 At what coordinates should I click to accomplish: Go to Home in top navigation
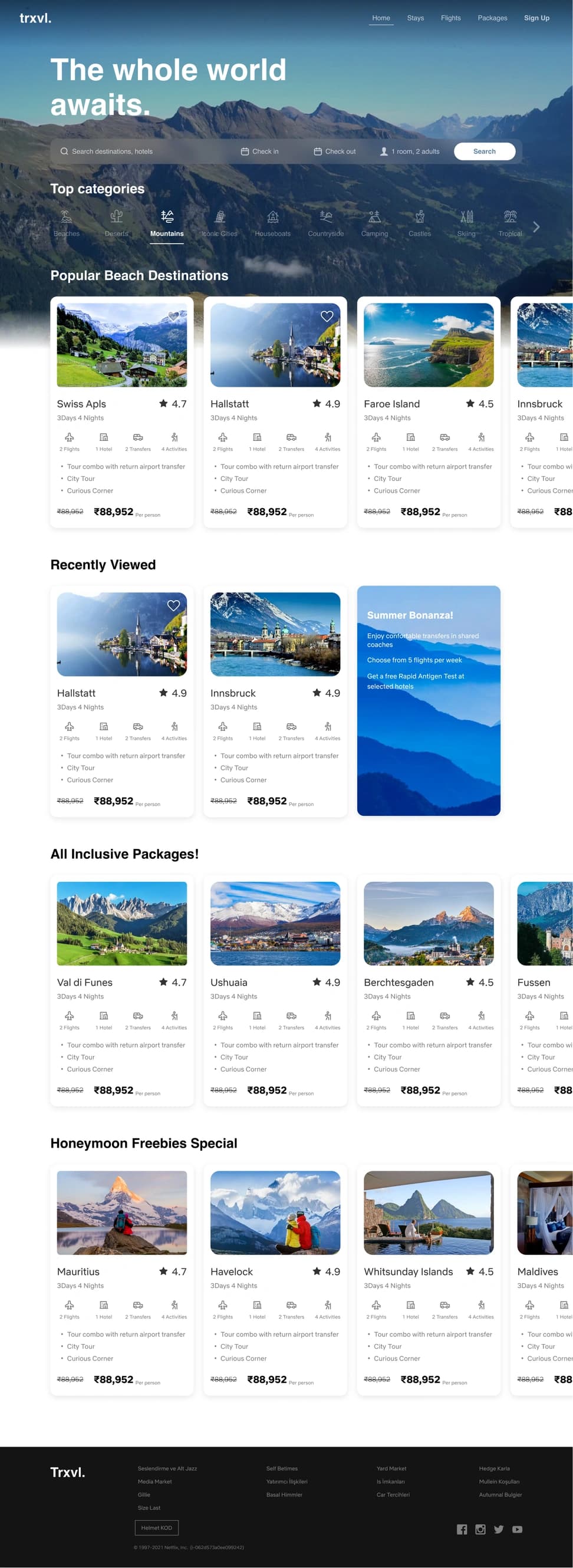381,18
